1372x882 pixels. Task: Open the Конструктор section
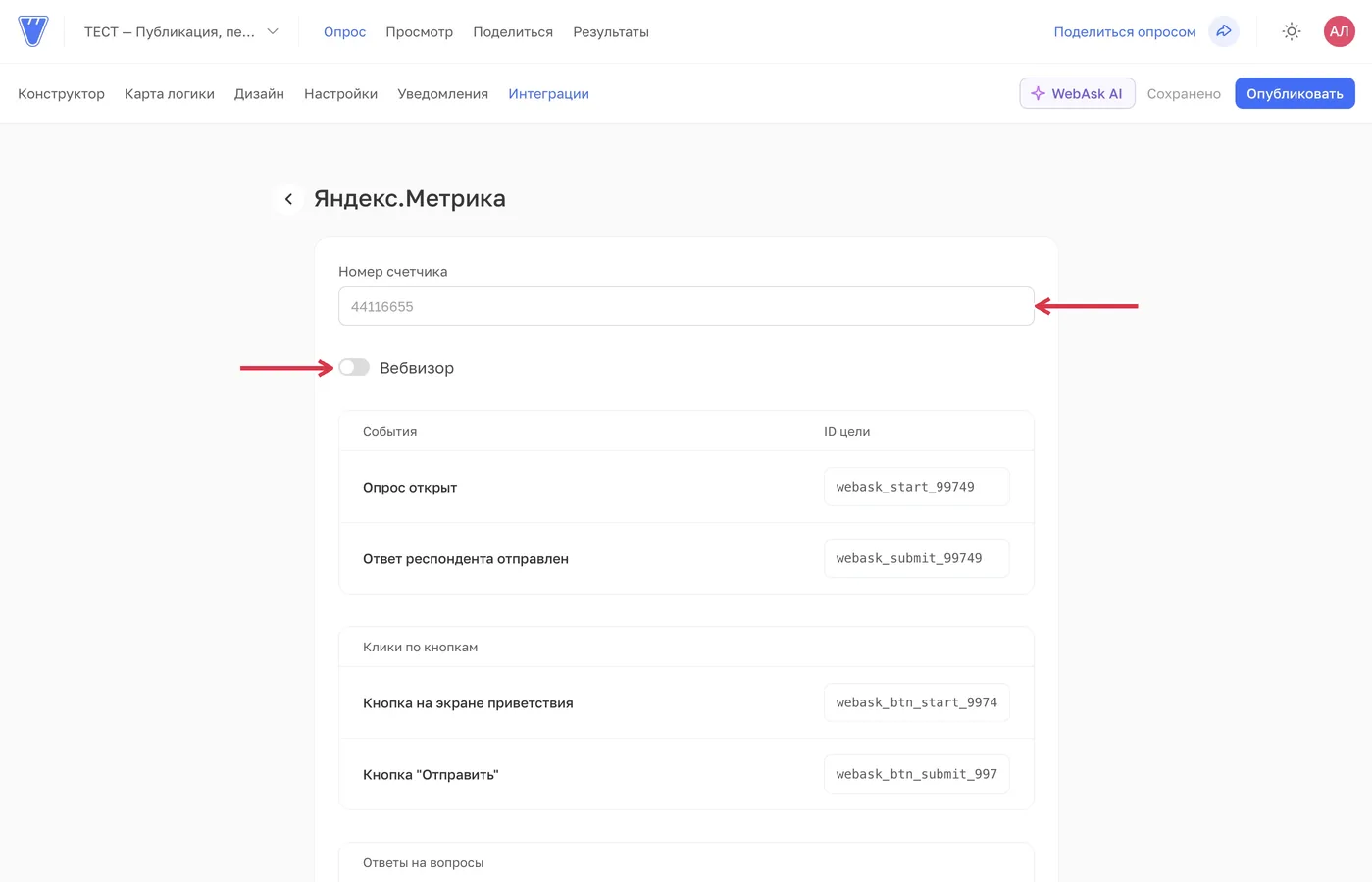[x=61, y=94]
